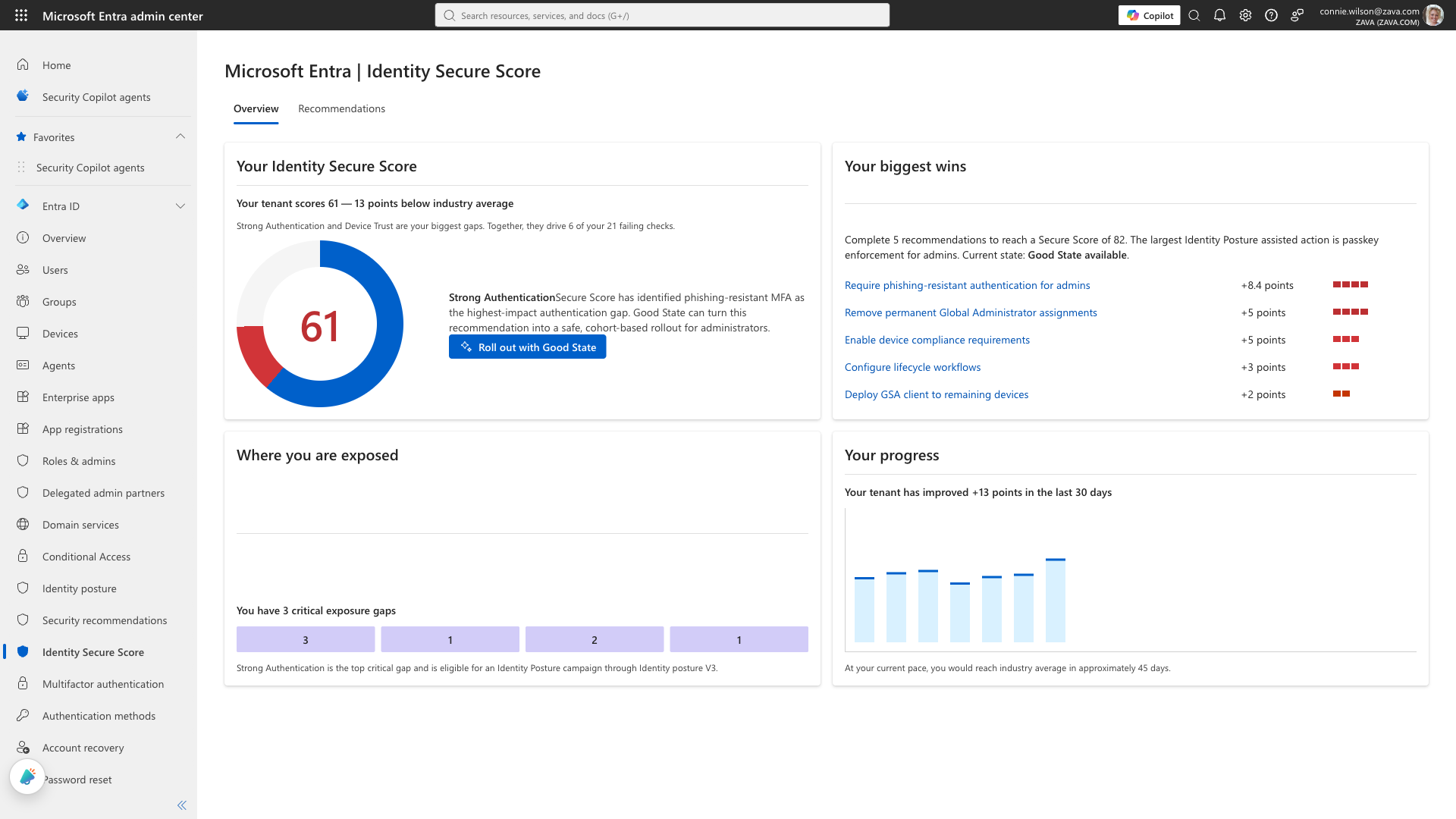Open Delegated admin partners menu item

(x=99, y=492)
